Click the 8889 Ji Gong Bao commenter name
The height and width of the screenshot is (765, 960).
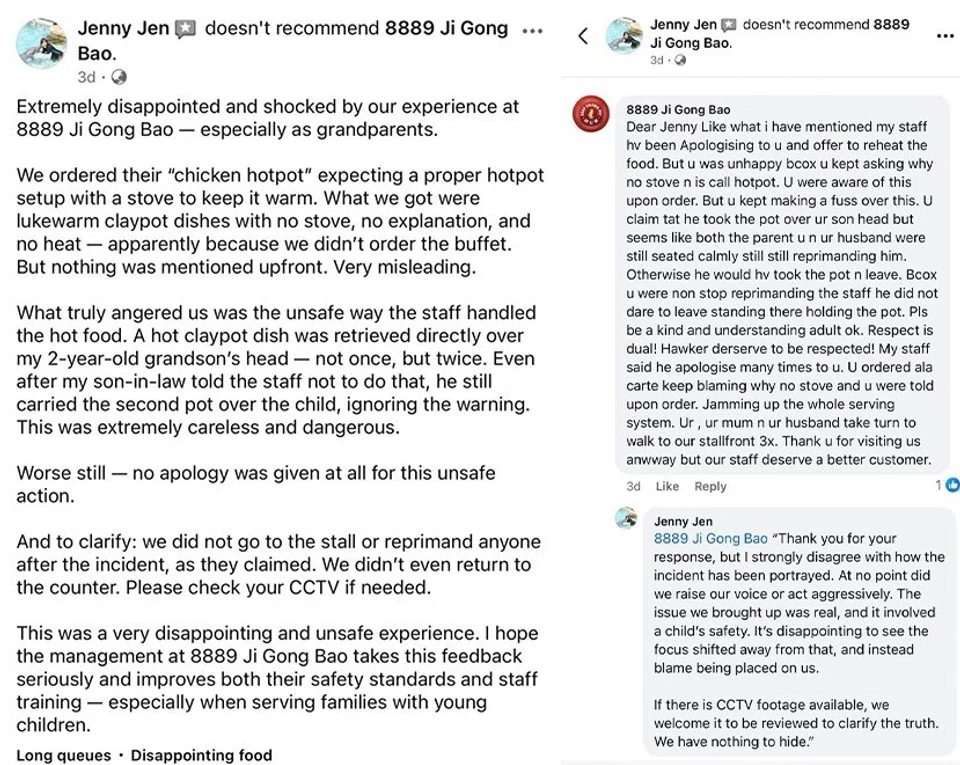point(678,109)
